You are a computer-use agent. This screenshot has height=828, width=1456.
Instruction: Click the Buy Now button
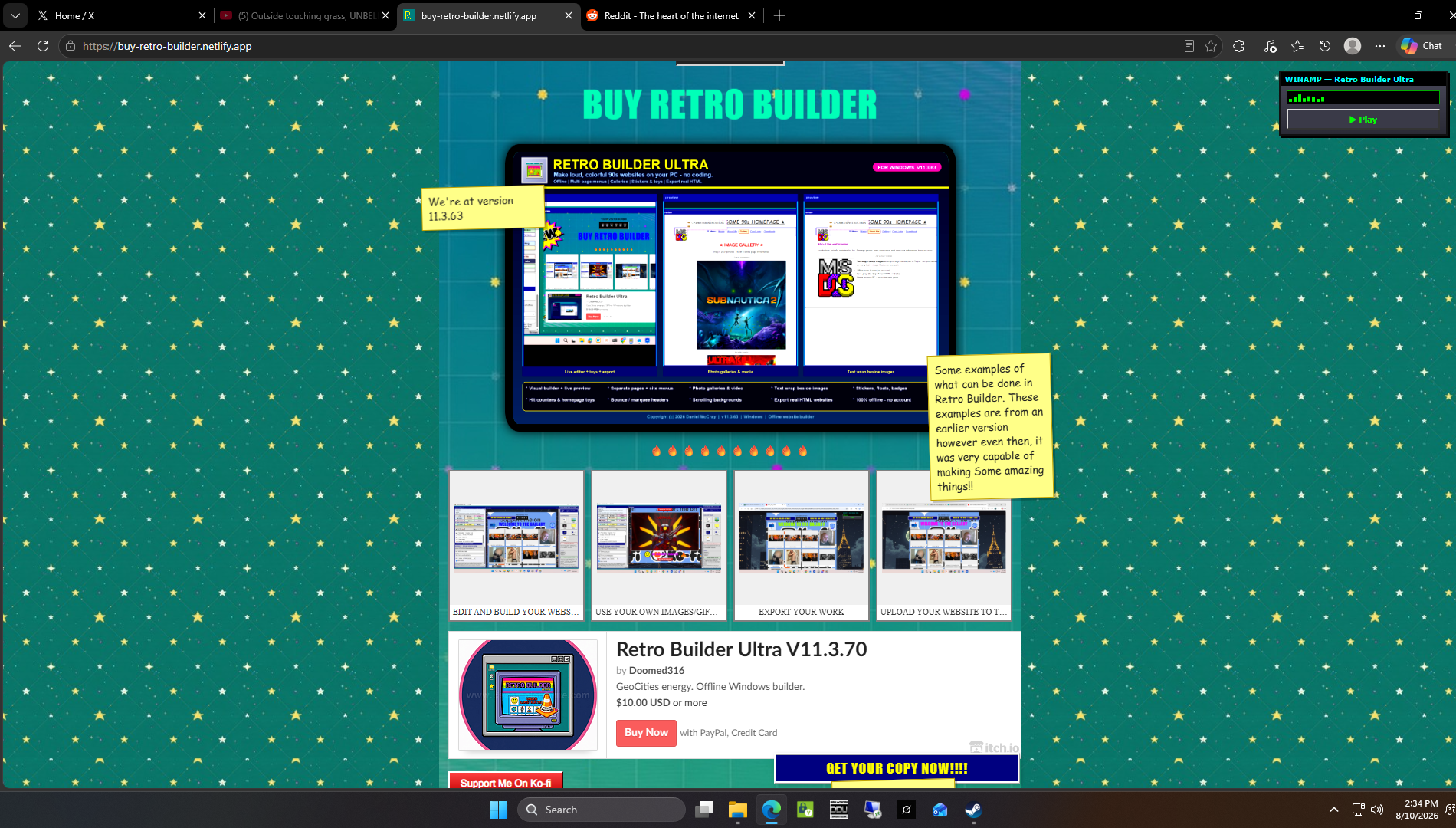(646, 733)
